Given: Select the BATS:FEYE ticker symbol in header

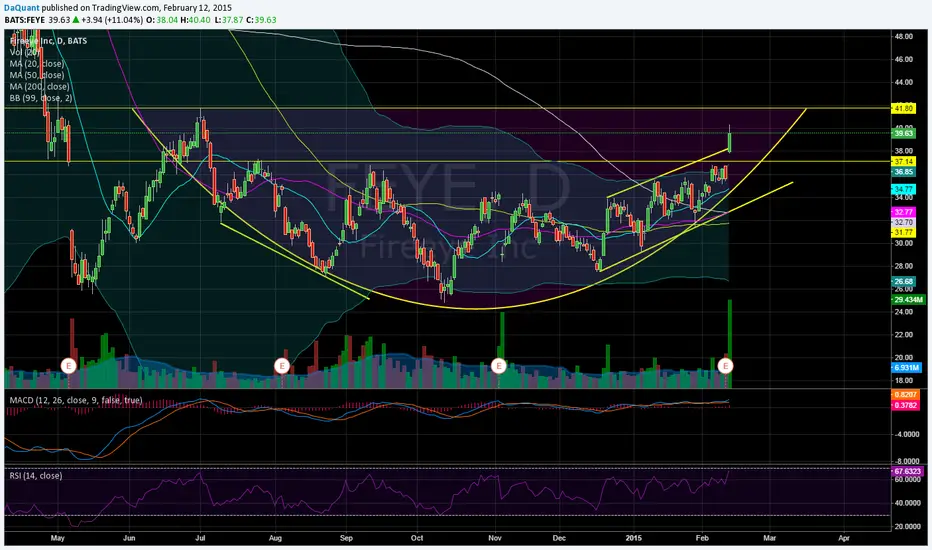Looking at the screenshot, I should 24,20.
